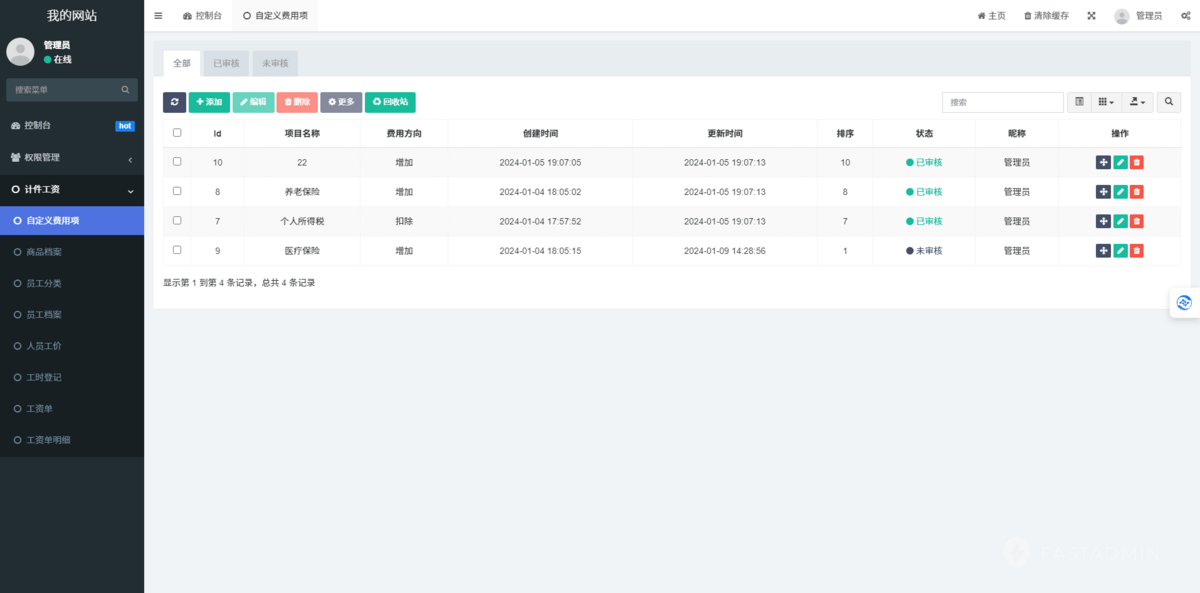Screen dimensions: 1200x593
Task: Check the checkbox for 个人所得税 row
Action: coord(177,220)
